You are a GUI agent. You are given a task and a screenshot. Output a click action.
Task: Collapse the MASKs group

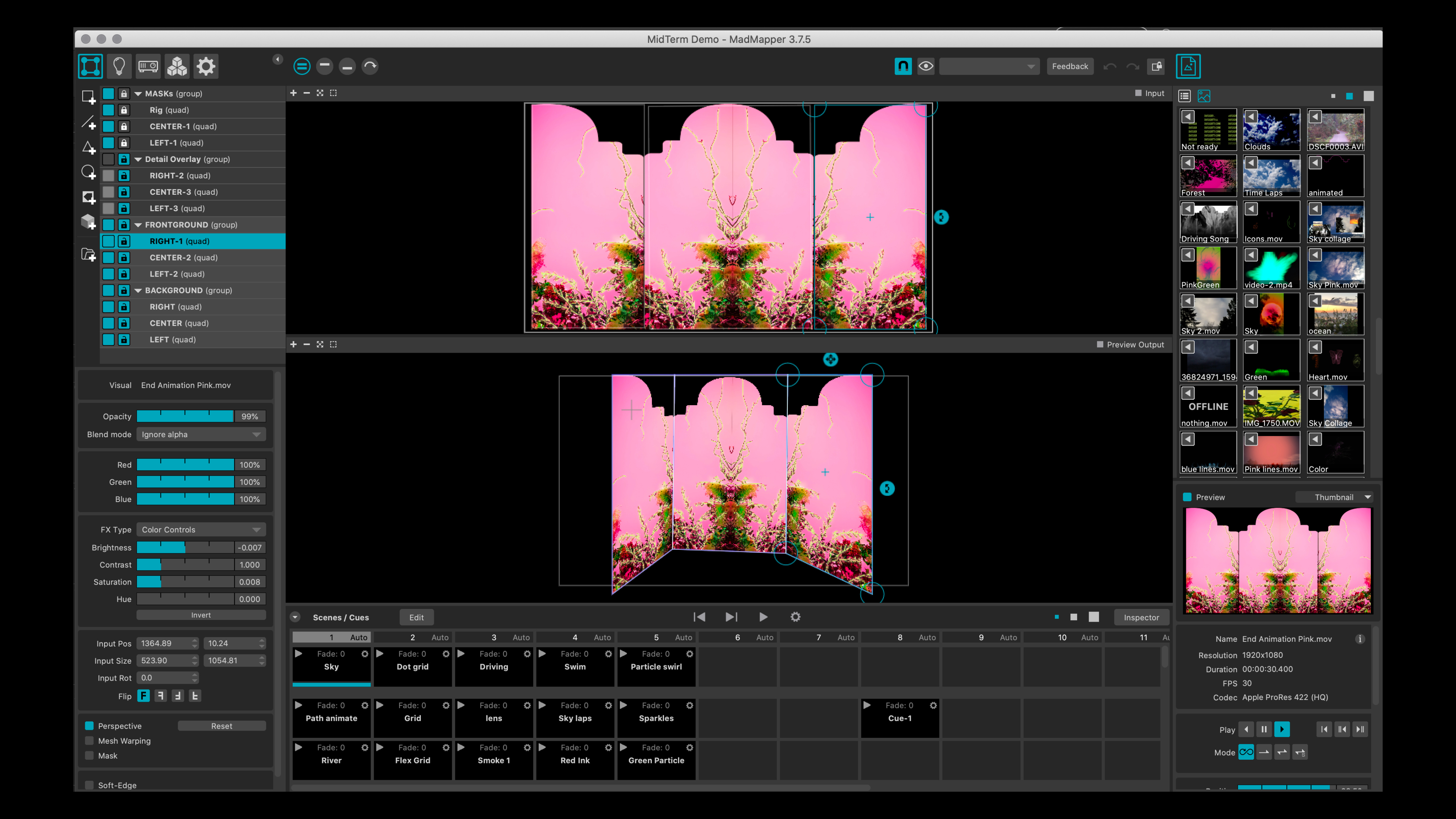138,94
